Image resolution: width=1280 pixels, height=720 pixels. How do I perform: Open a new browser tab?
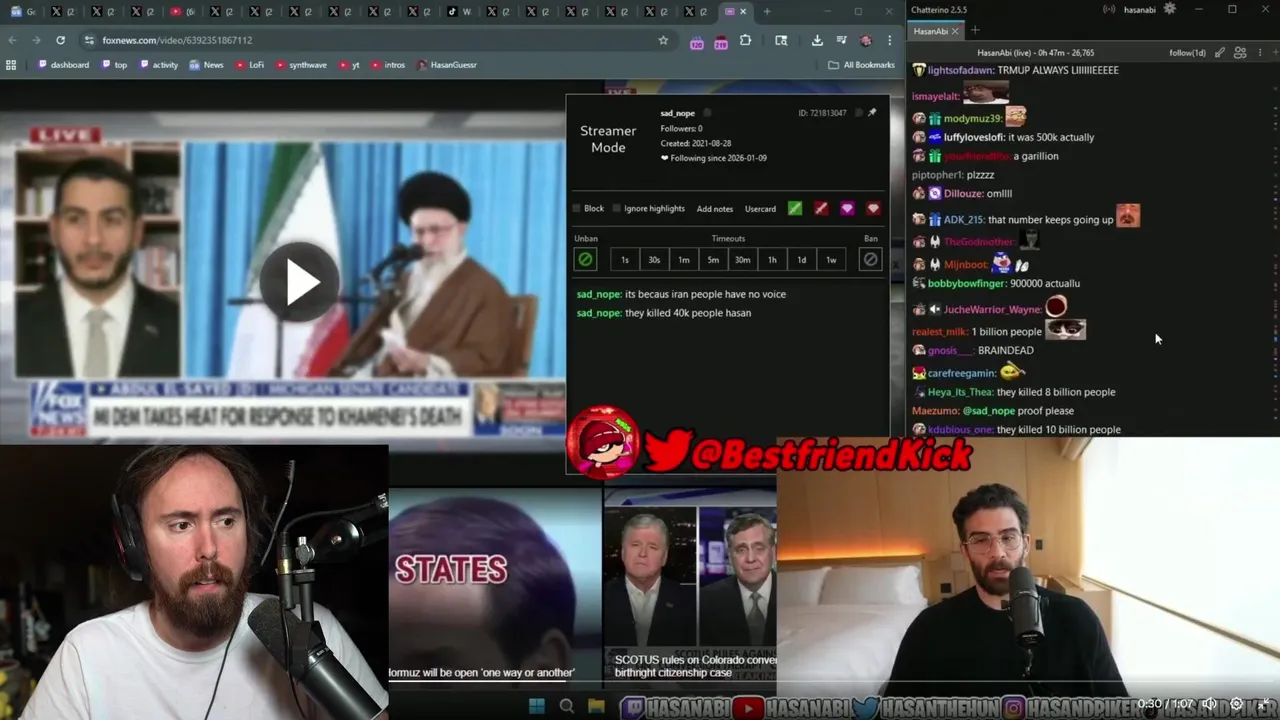pos(767,12)
